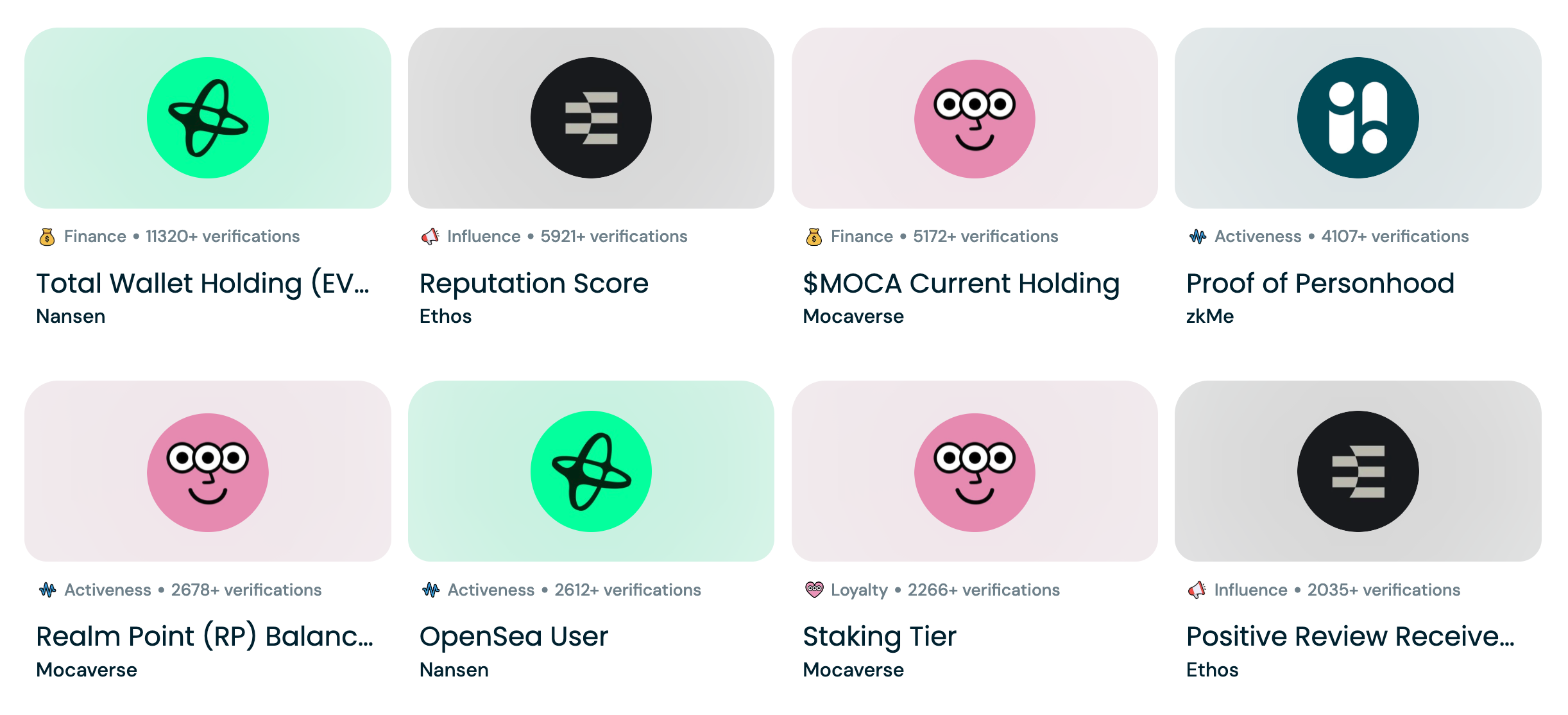Click the Mocaverse provider name under Realm Point Balance

click(87, 670)
